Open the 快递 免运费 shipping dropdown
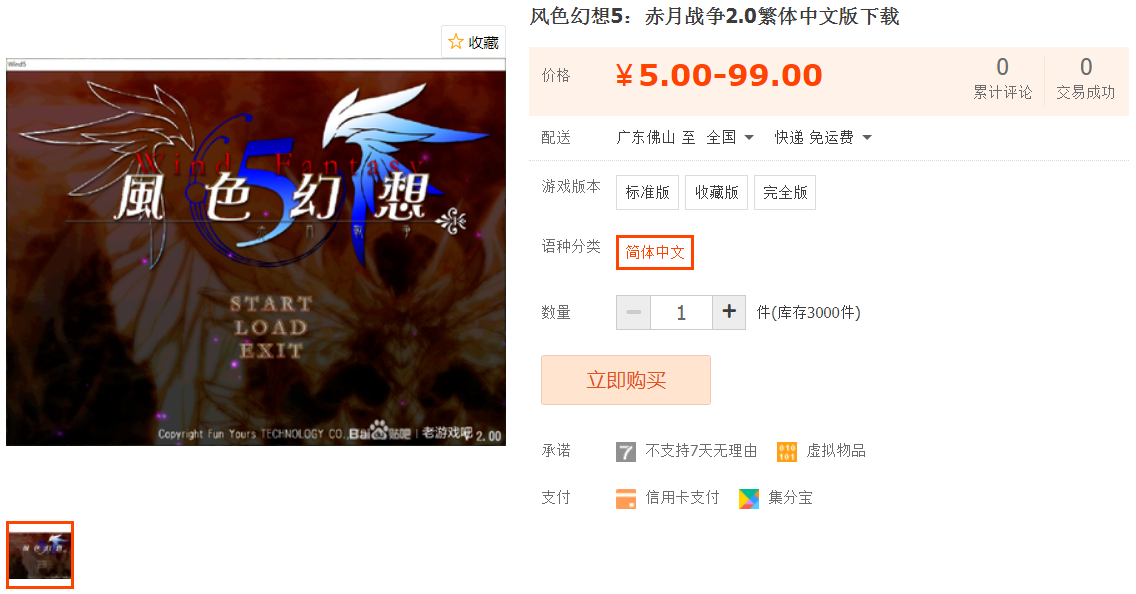This screenshot has height=594, width=1136. (822, 138)
